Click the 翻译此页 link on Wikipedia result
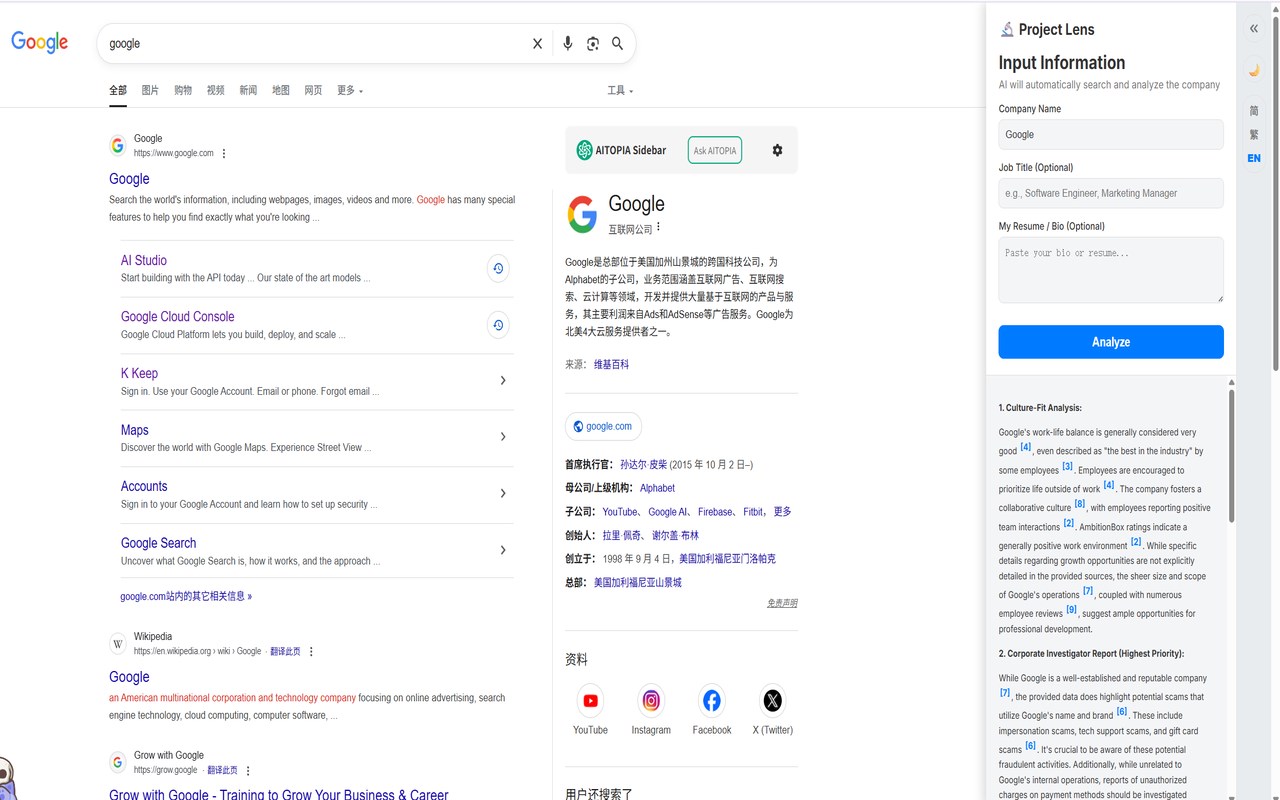Screen dimensions: 1280x800 click(x=285, y=651)
